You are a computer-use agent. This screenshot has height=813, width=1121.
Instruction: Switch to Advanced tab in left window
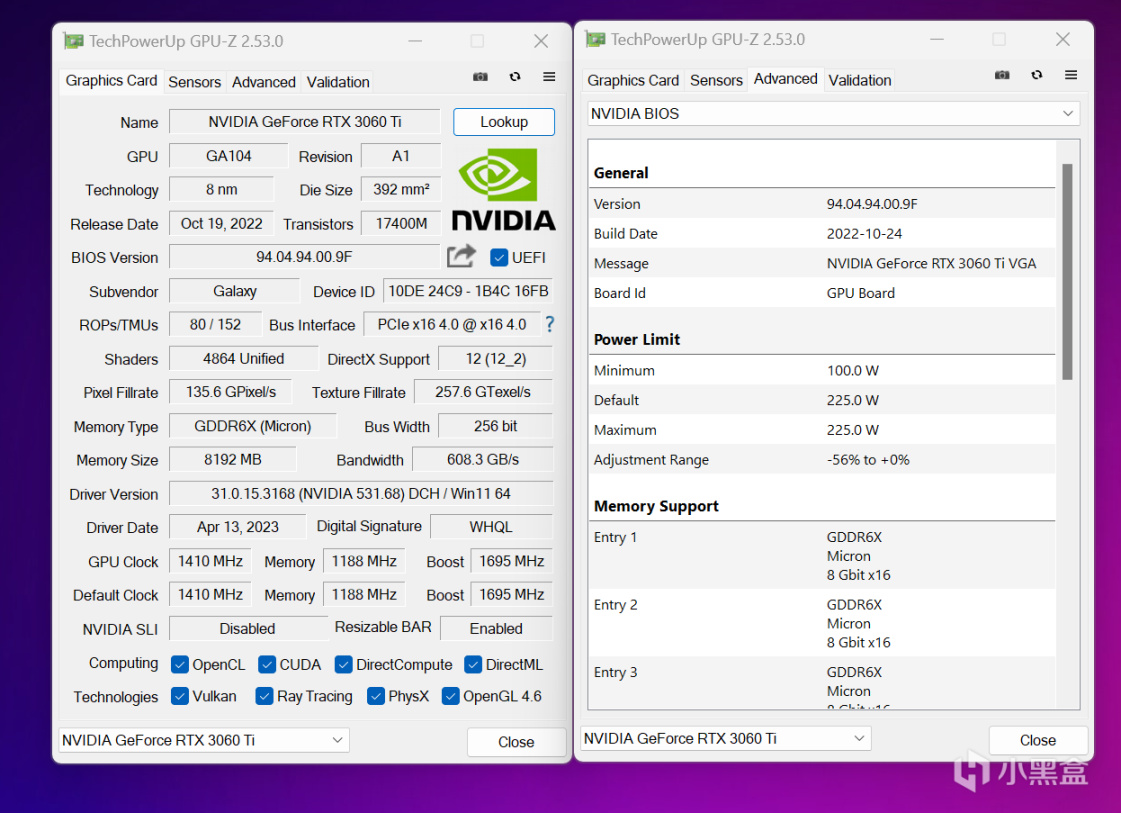click(x=263, y=82)
